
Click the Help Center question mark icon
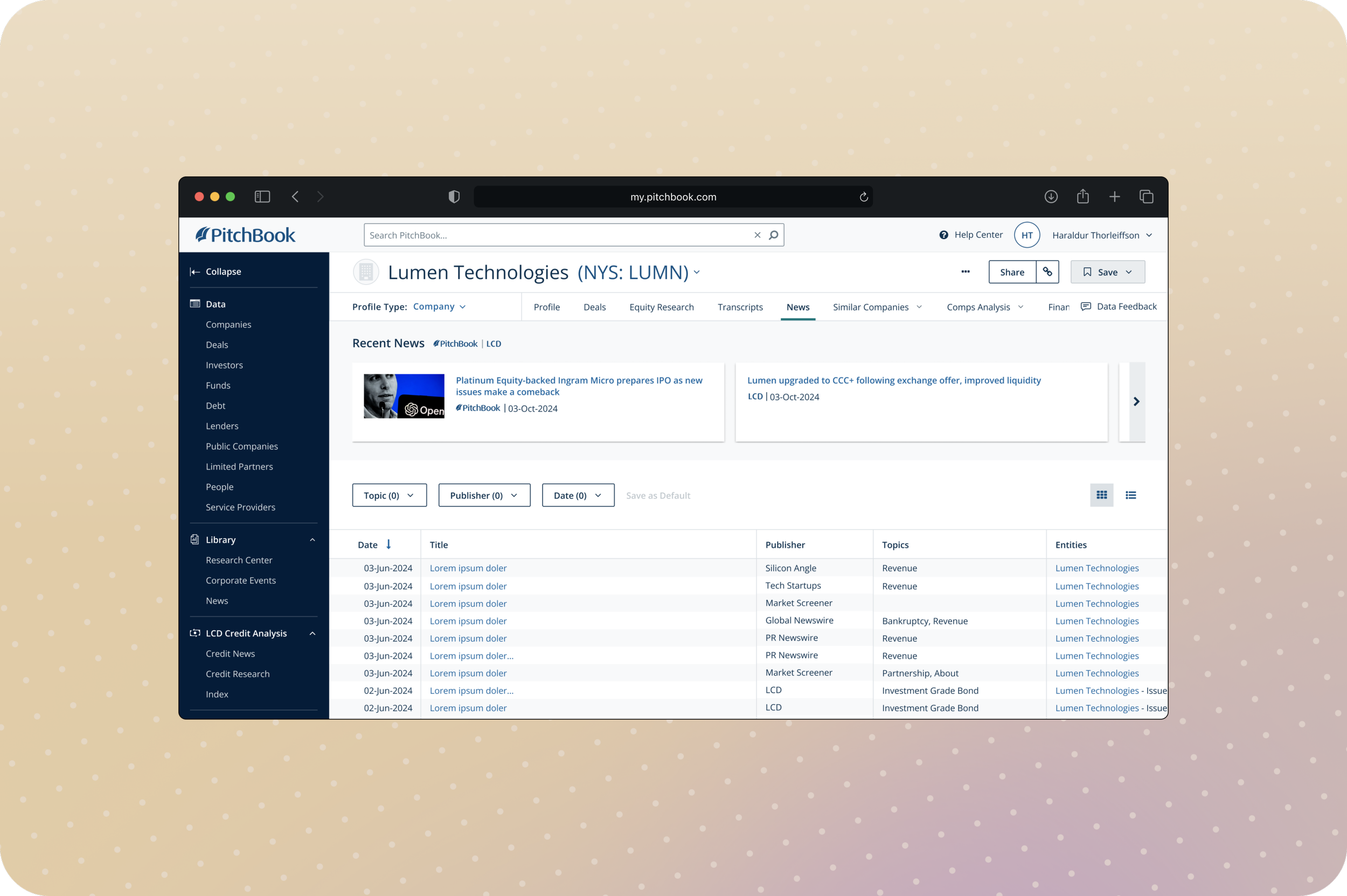943,235
